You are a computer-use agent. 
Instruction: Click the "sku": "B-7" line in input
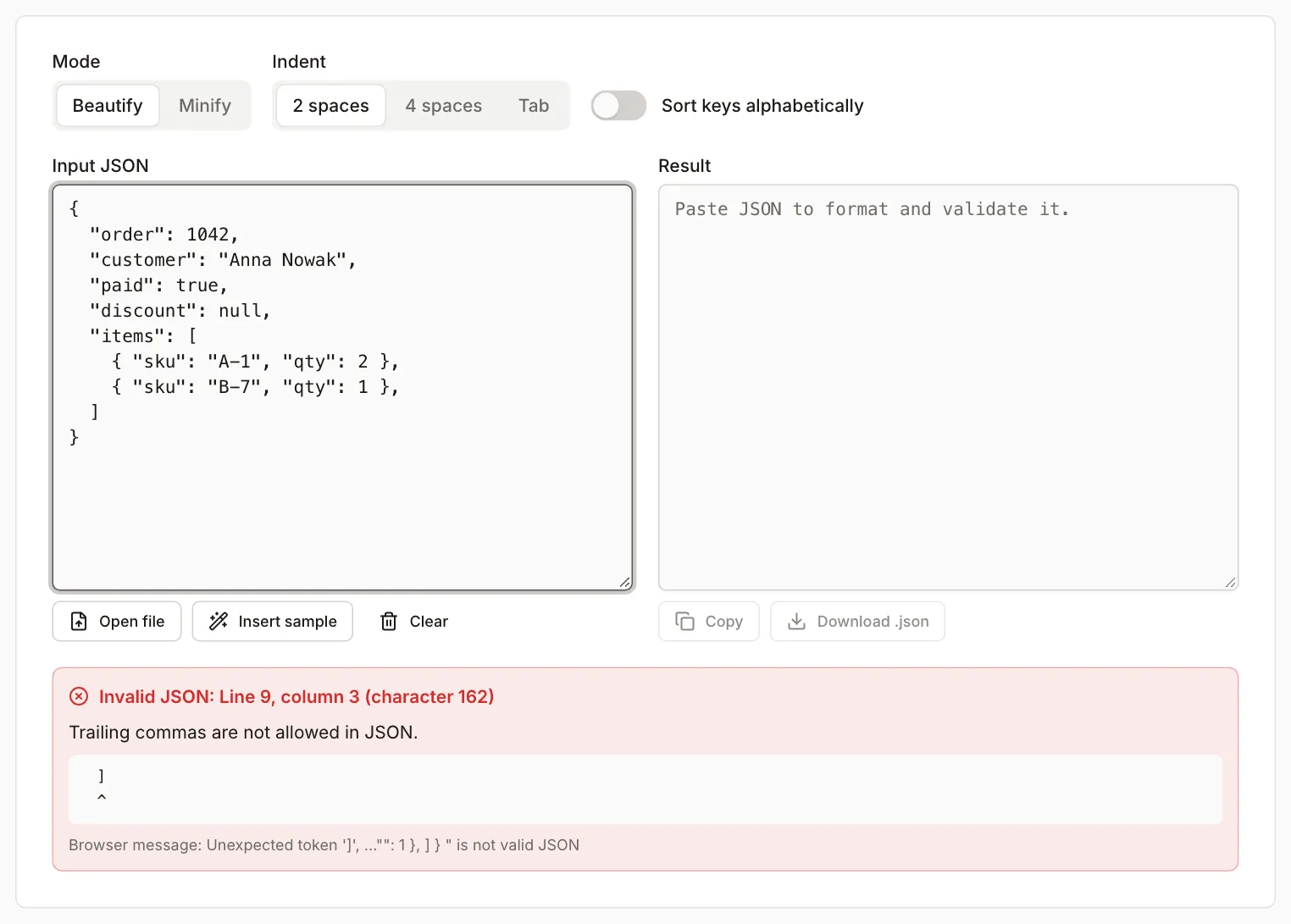255,387
